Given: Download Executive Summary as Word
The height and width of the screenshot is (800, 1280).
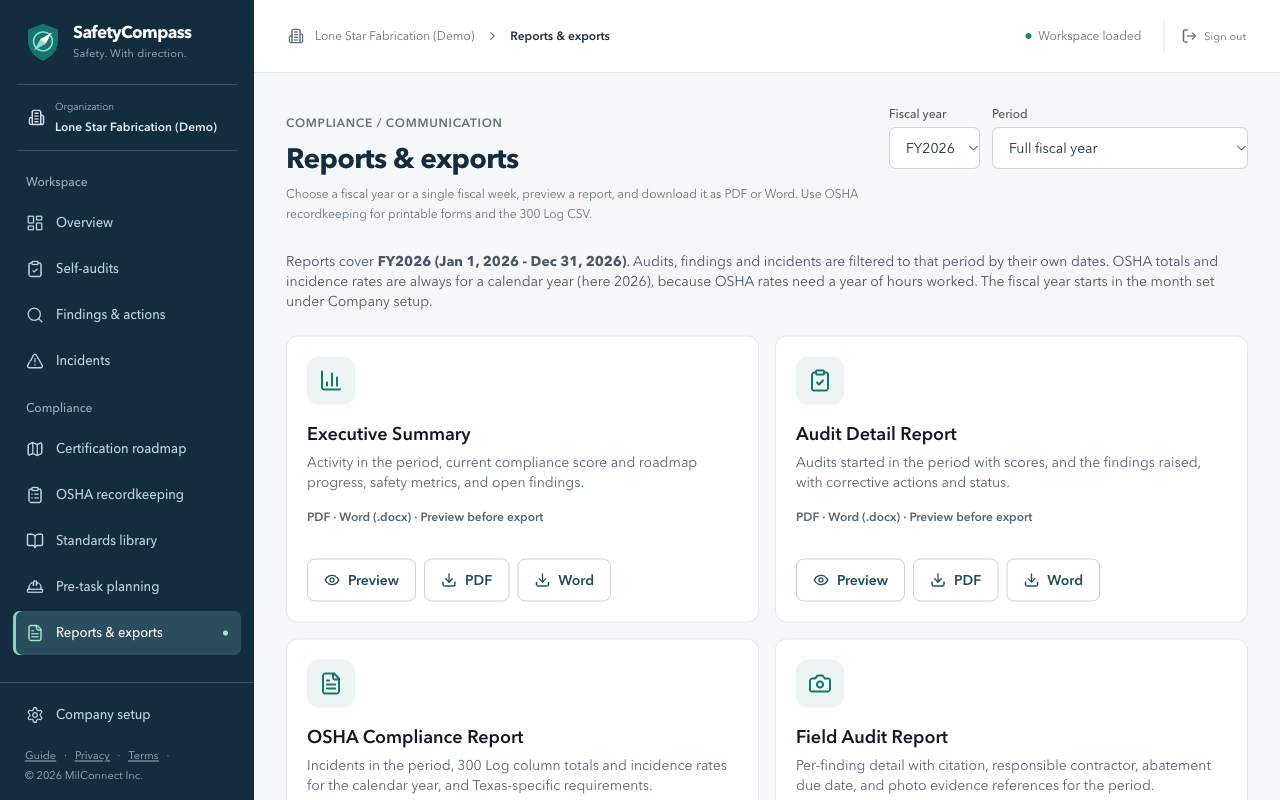Looking at the screenshot, I should 564,580.
